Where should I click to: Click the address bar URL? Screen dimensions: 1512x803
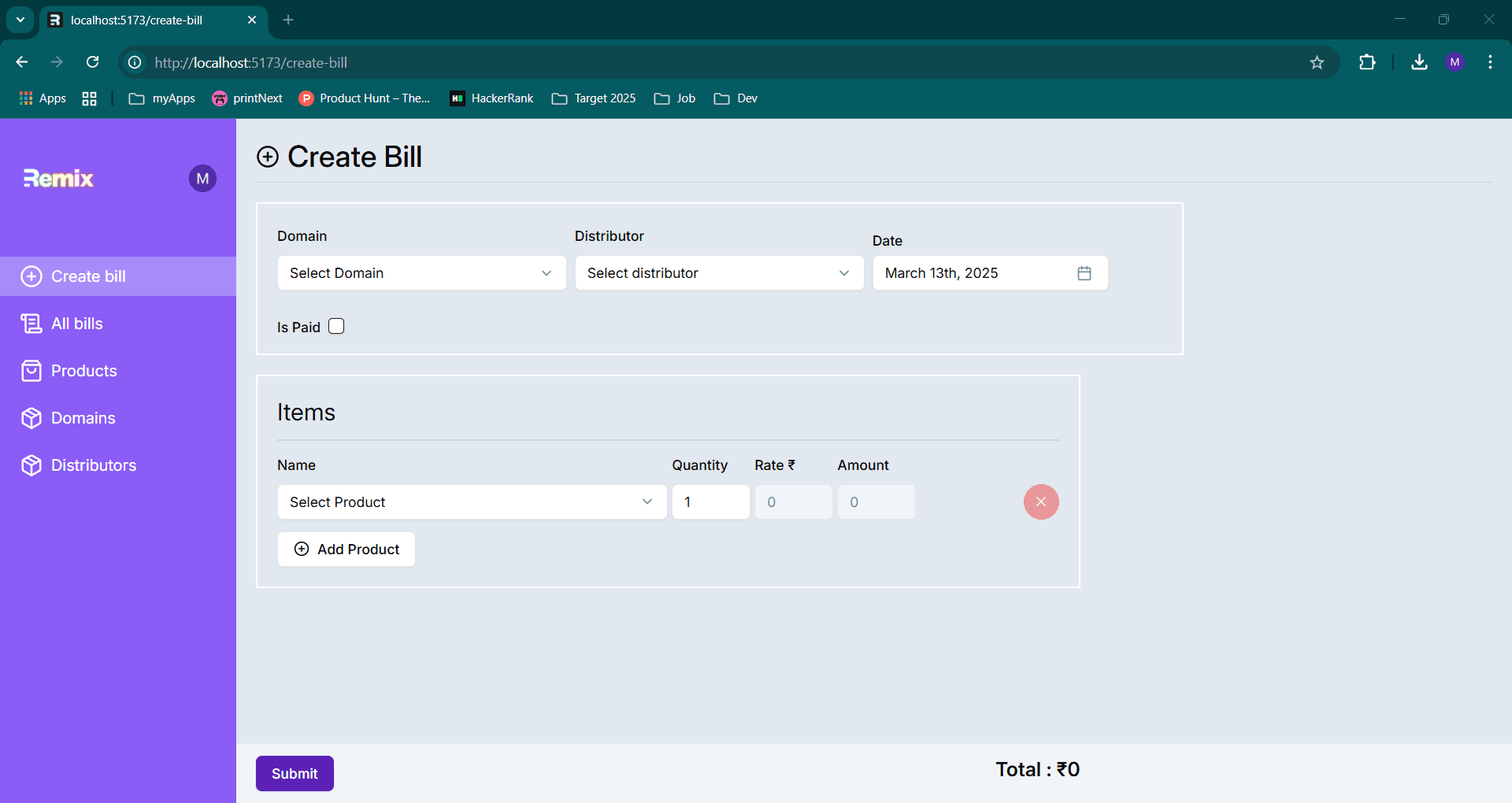coord(250,62)
